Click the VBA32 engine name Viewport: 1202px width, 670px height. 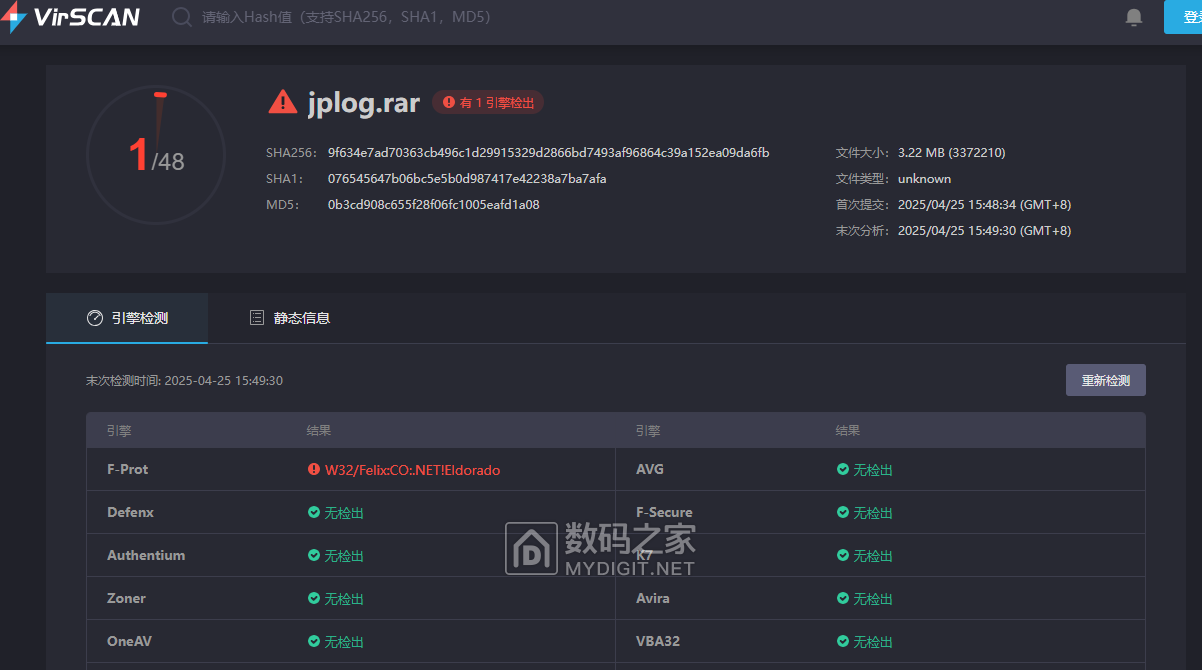(658, 641)
